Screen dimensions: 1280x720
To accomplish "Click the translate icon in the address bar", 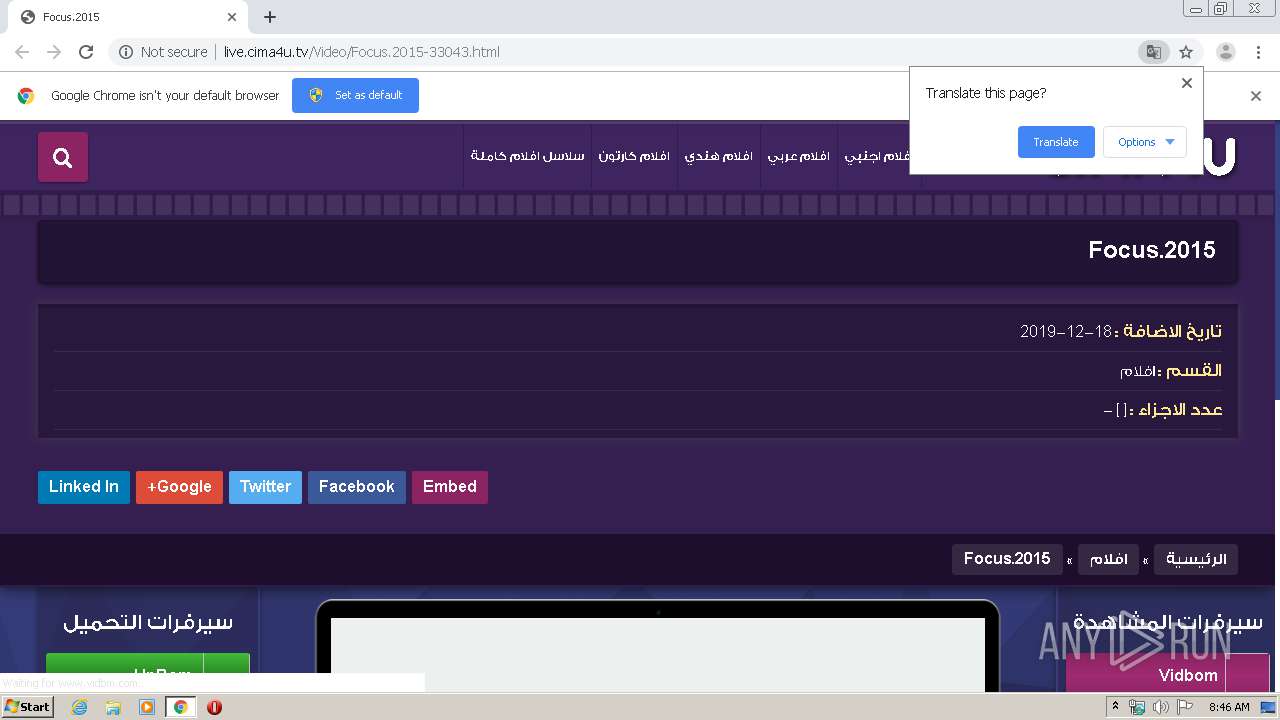I will click(x=1154, y=52).
